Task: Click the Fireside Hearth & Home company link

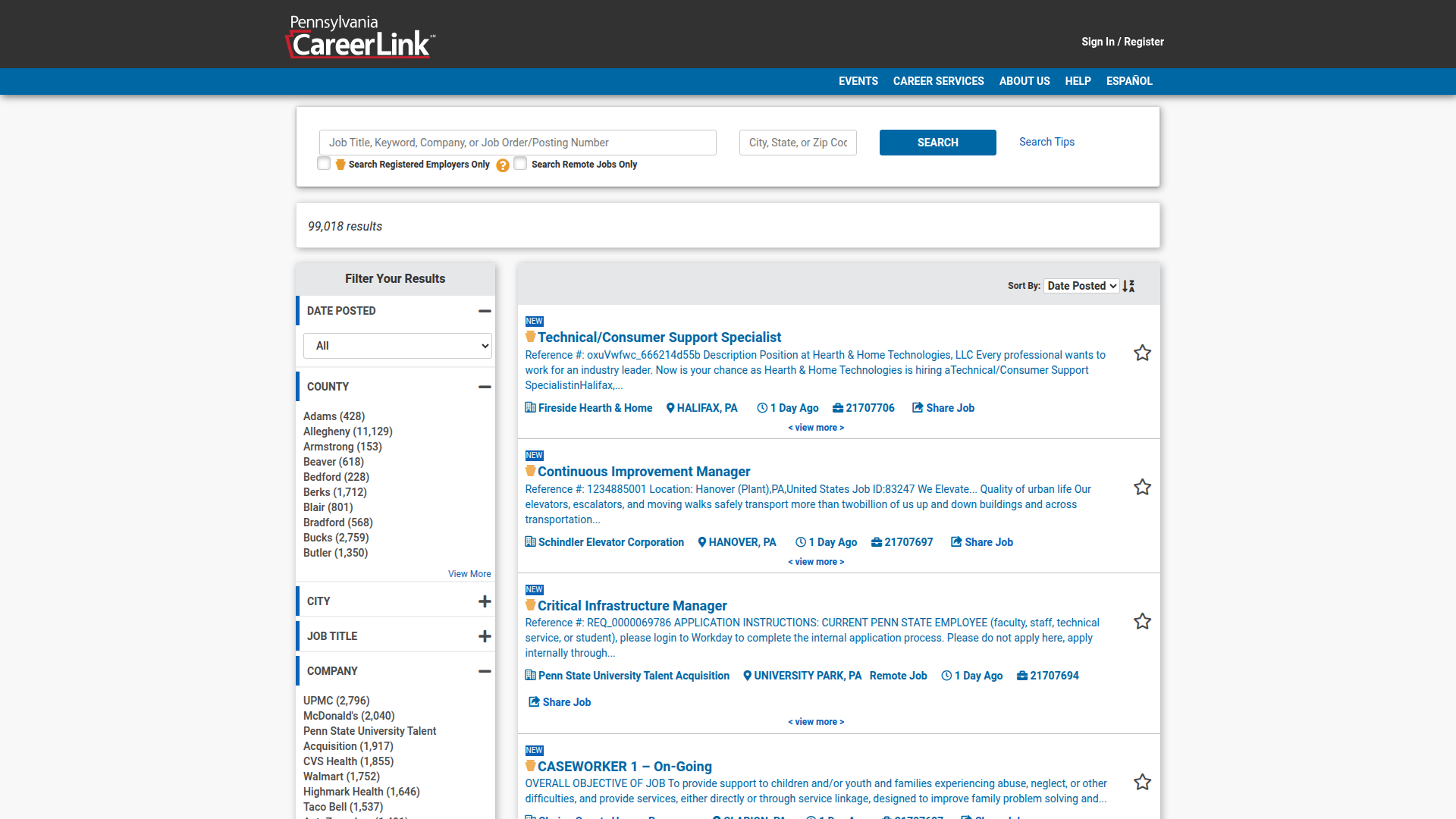Action: pos(595,408)
